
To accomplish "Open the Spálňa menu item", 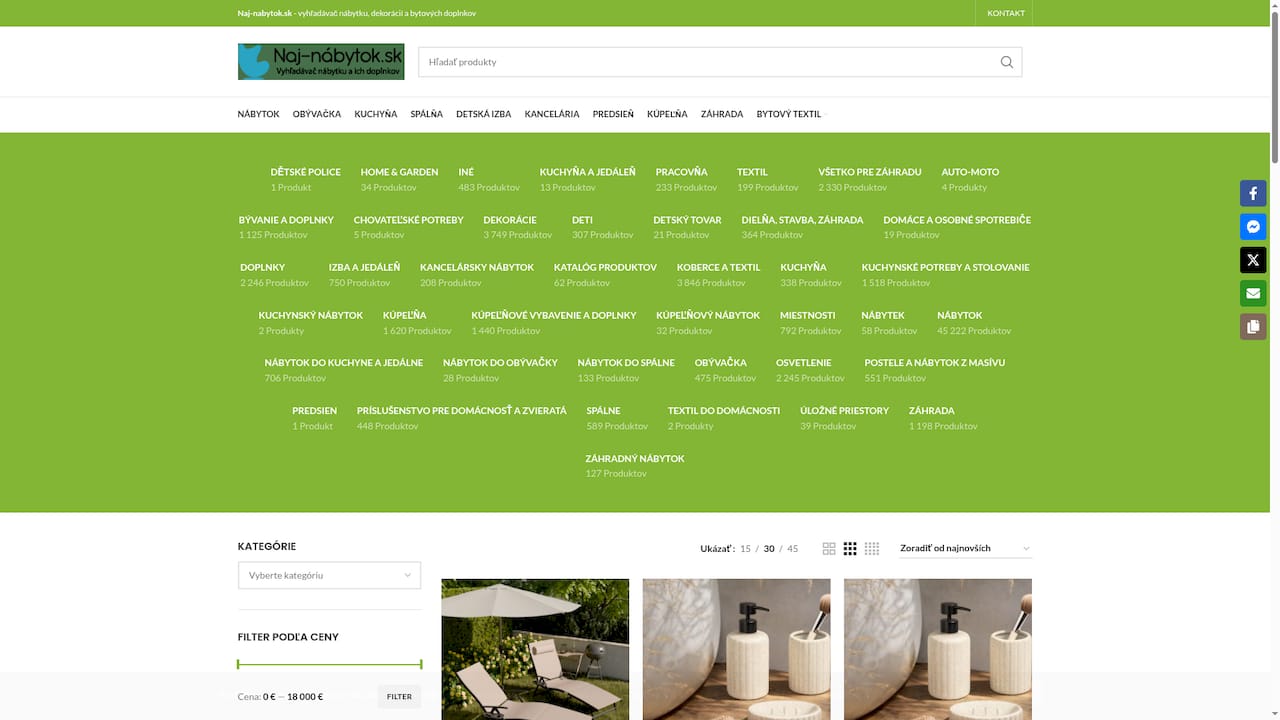I will pos(426,114).
